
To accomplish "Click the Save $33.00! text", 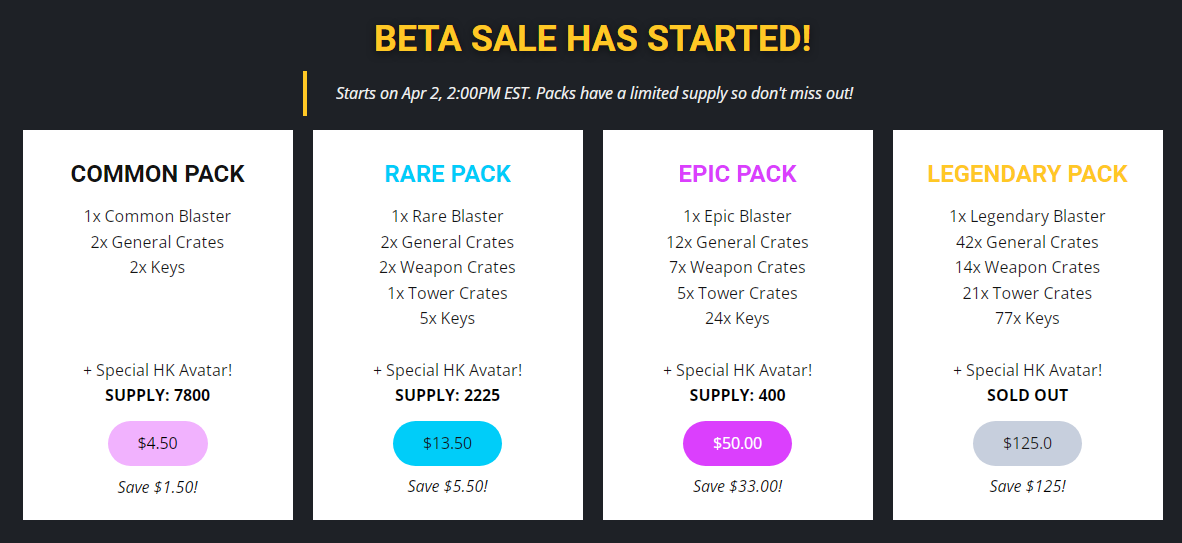I will 737,486.
